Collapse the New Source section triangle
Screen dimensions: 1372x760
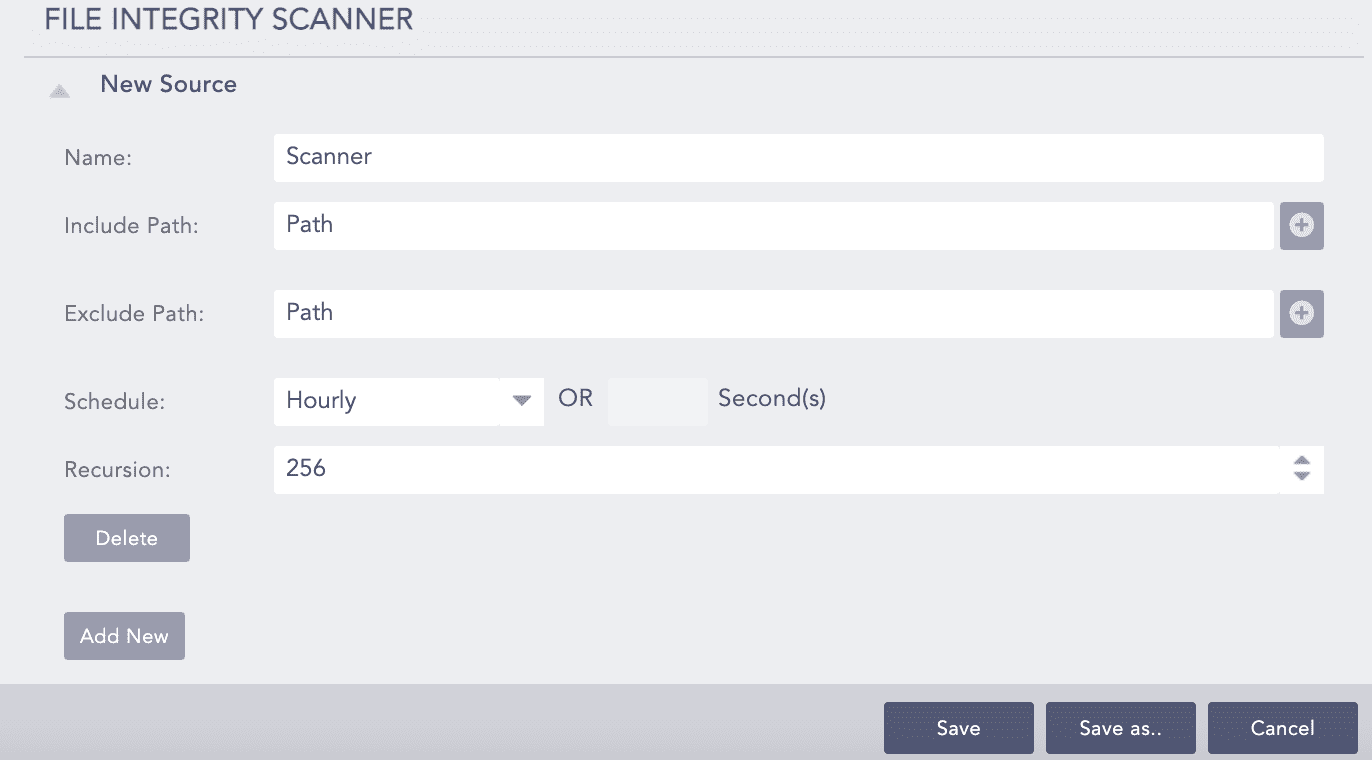tap(60, 91)
